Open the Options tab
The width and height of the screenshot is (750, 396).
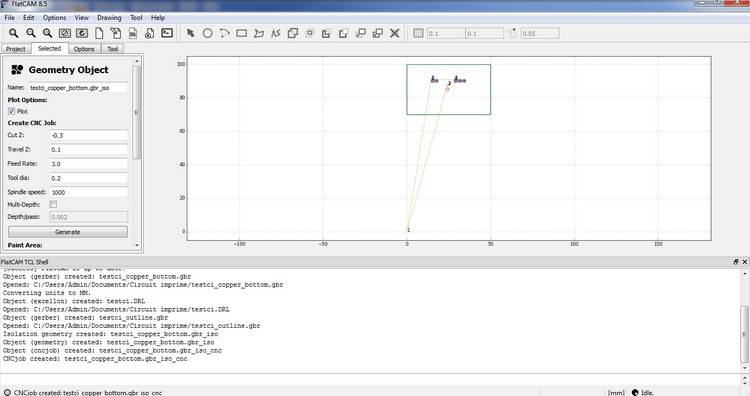[x=84, y=49]
